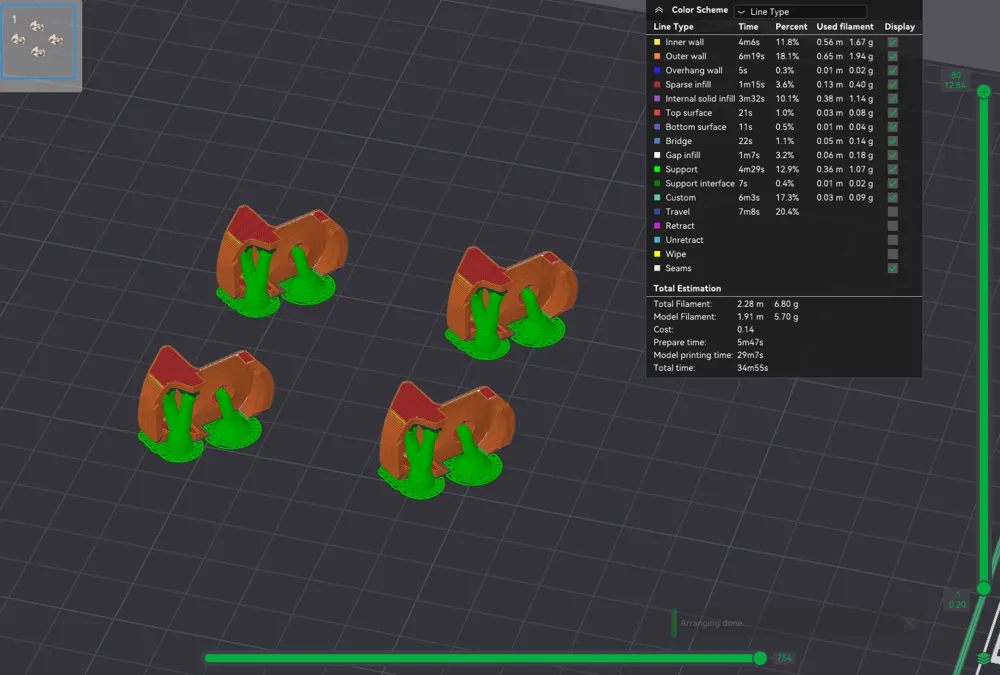This screenshot has width=1000, height=675.
Task: Click the layer 80 height label 12.84
Action: [x=955, y=85]
